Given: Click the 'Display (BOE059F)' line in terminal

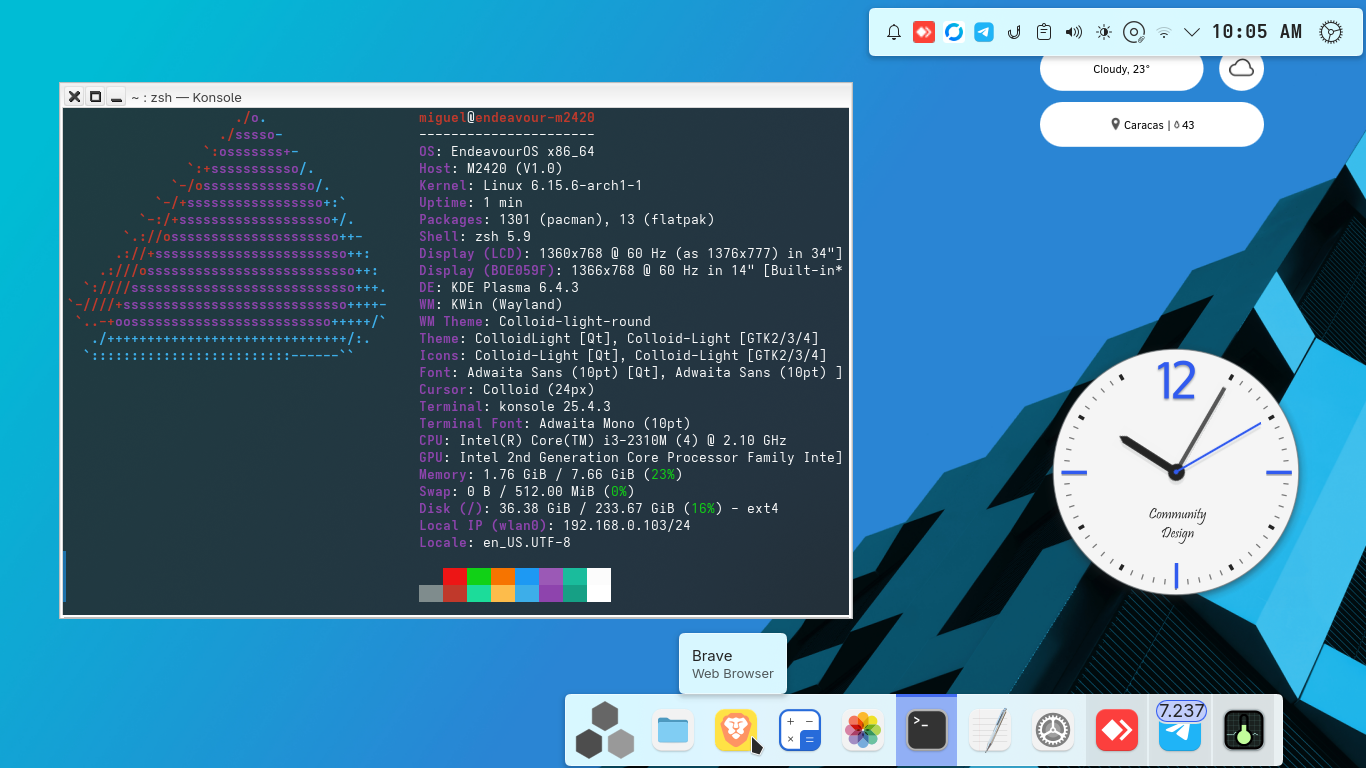Looking at the screenshot, I should [x=631, y=271].
